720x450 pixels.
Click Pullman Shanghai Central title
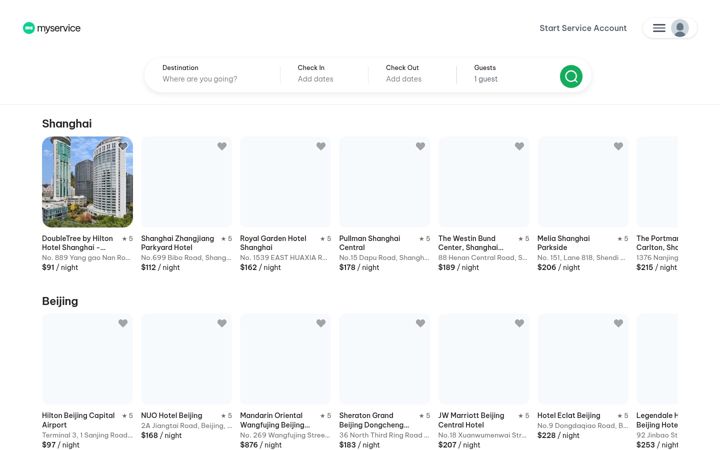[370, 243]
